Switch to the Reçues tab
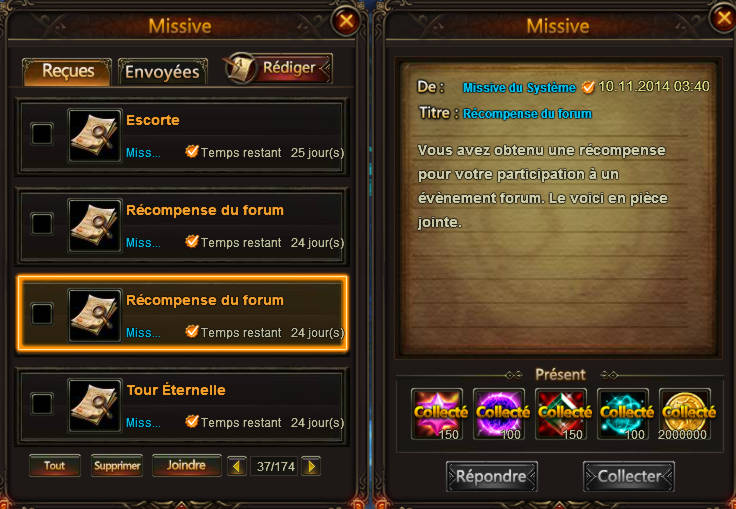 point(67,72)
